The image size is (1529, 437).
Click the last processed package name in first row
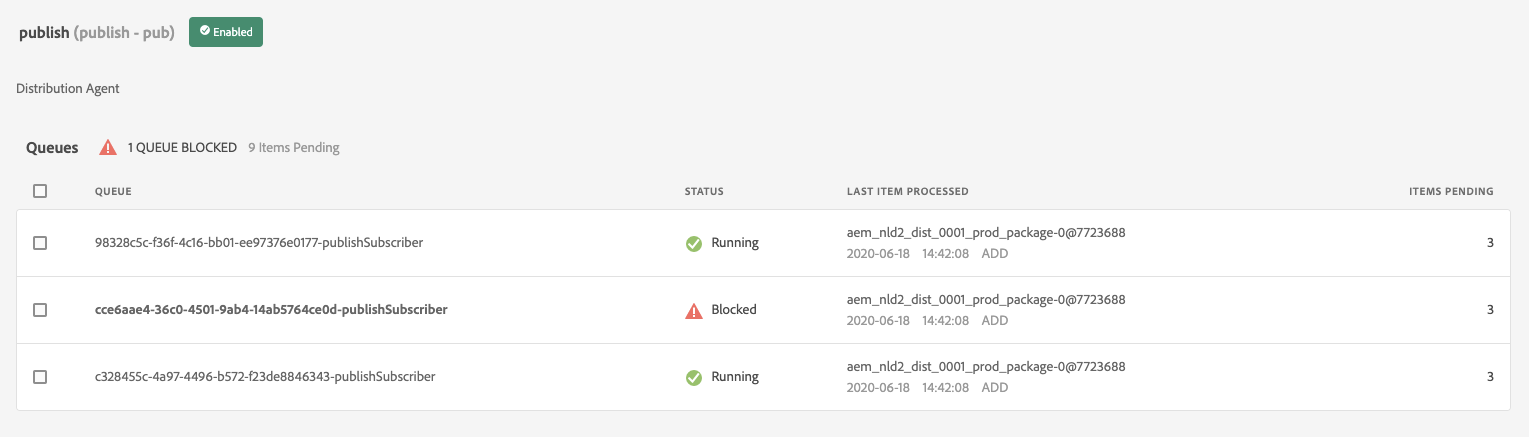coord(986,233)
